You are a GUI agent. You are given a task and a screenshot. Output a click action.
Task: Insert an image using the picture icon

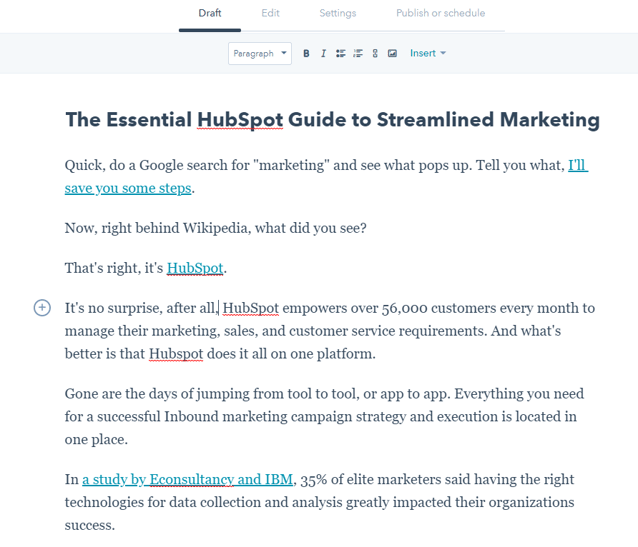point(392,53)
